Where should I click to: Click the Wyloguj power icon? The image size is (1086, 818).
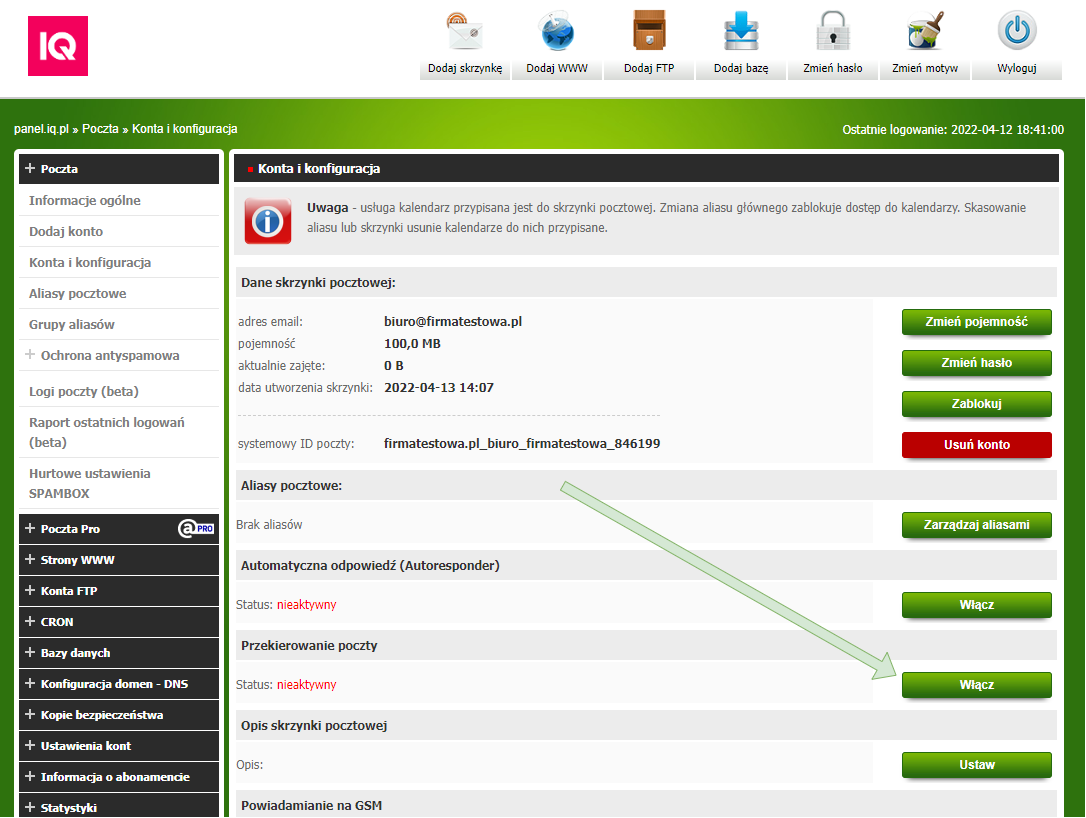[x=1016, y=31]
